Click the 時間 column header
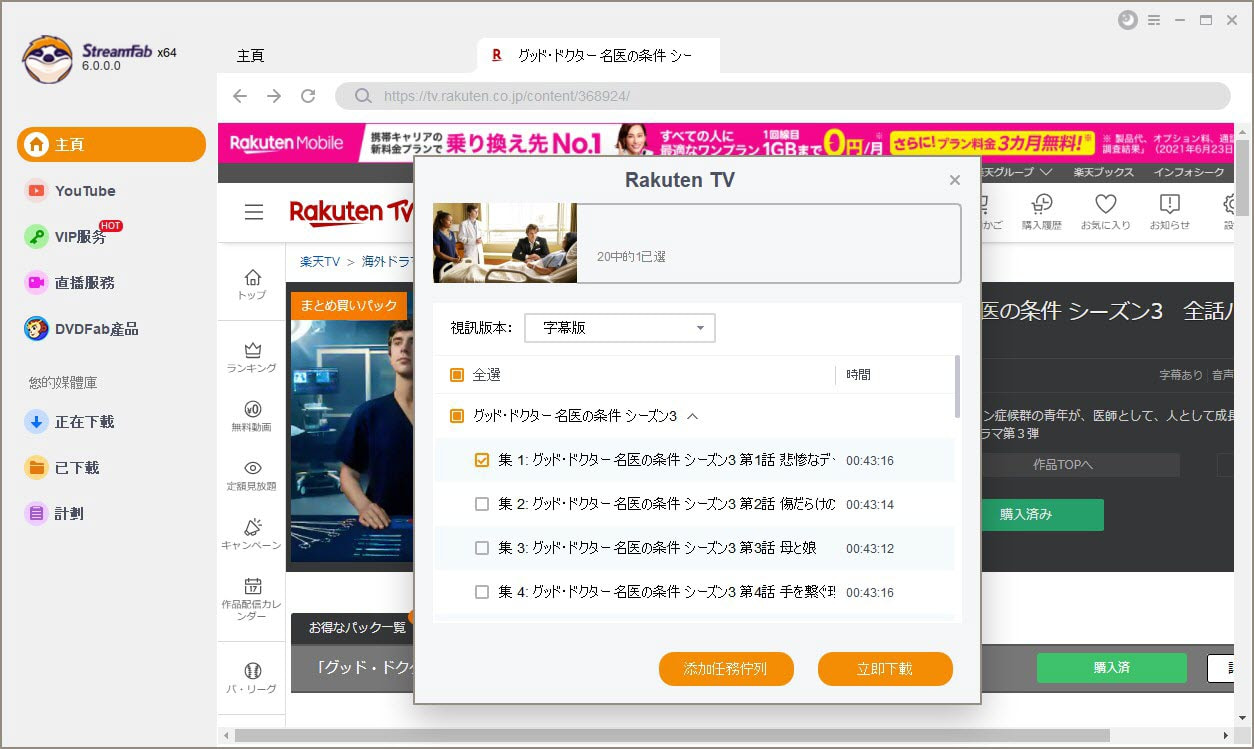Viewport: 1254px width, 749px height. click(x=858, y=375)
